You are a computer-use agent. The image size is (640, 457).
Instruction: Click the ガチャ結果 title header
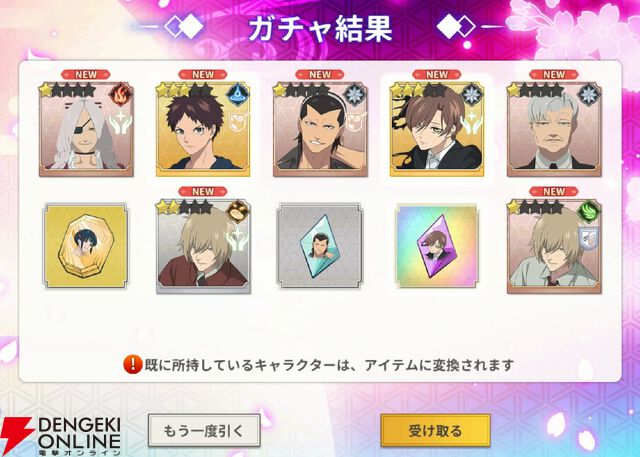click(320, 29)
